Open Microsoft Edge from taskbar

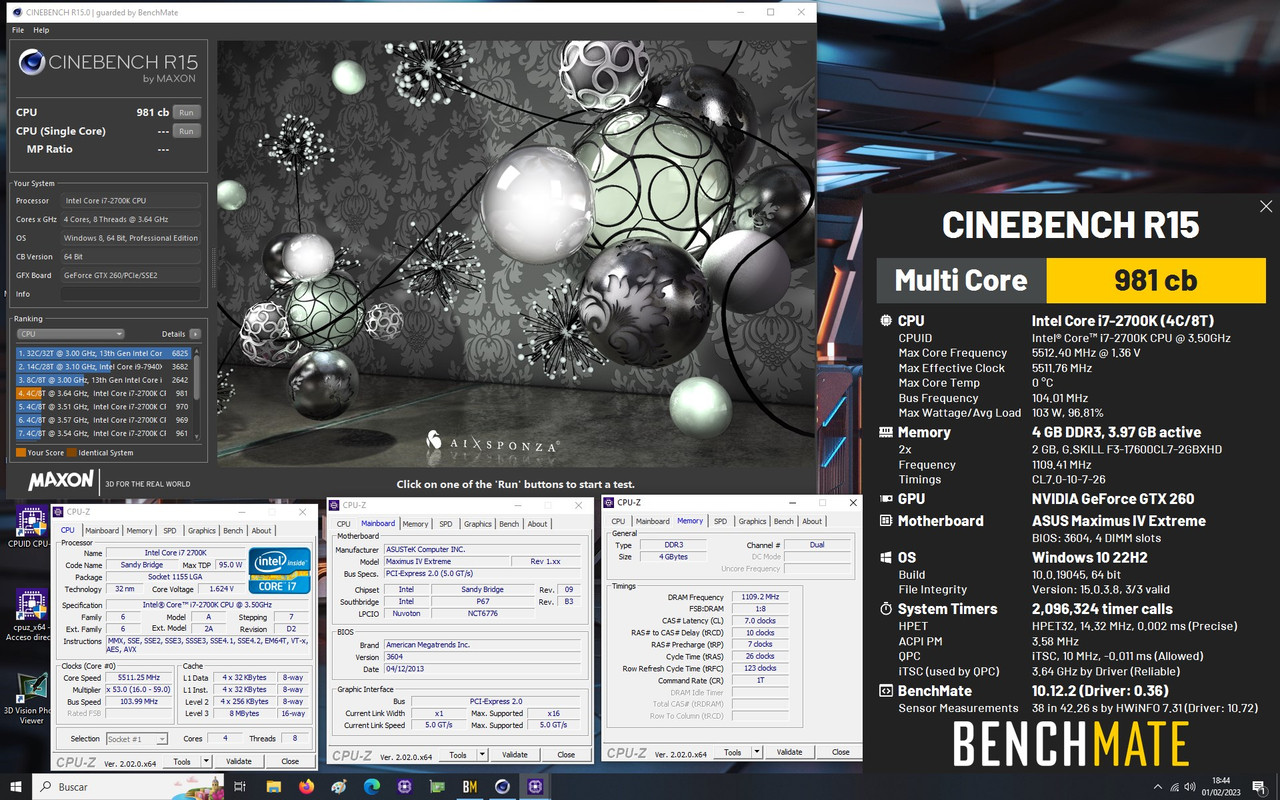pos(372,786)
